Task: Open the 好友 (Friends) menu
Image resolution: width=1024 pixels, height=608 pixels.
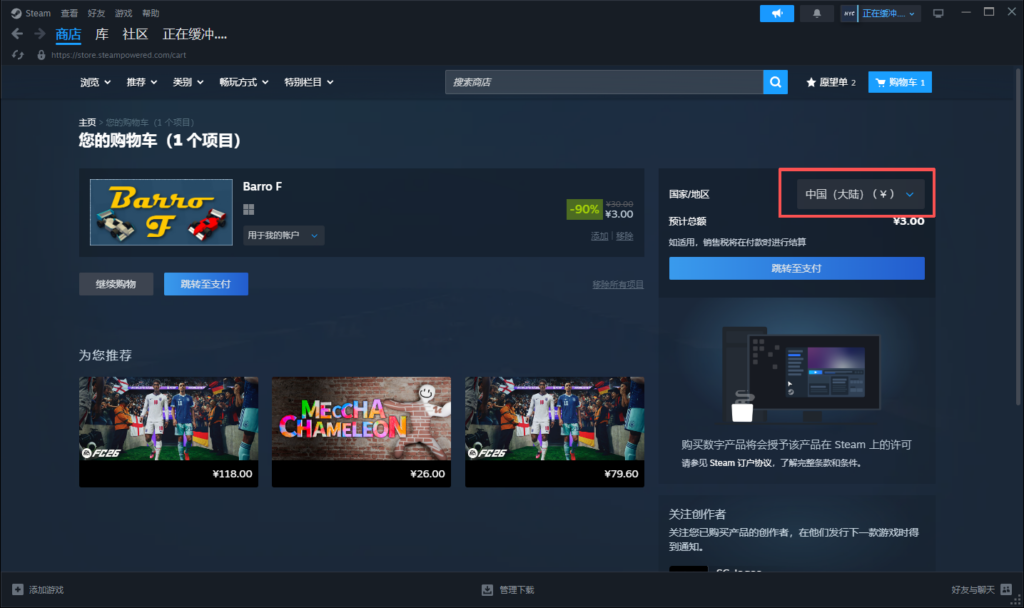Action: pos(96,13)
